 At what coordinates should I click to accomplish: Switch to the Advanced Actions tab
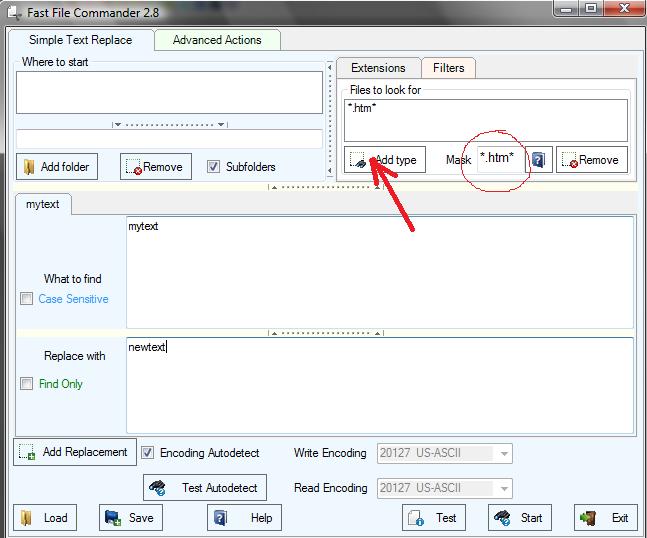click(x=217, y=40)
